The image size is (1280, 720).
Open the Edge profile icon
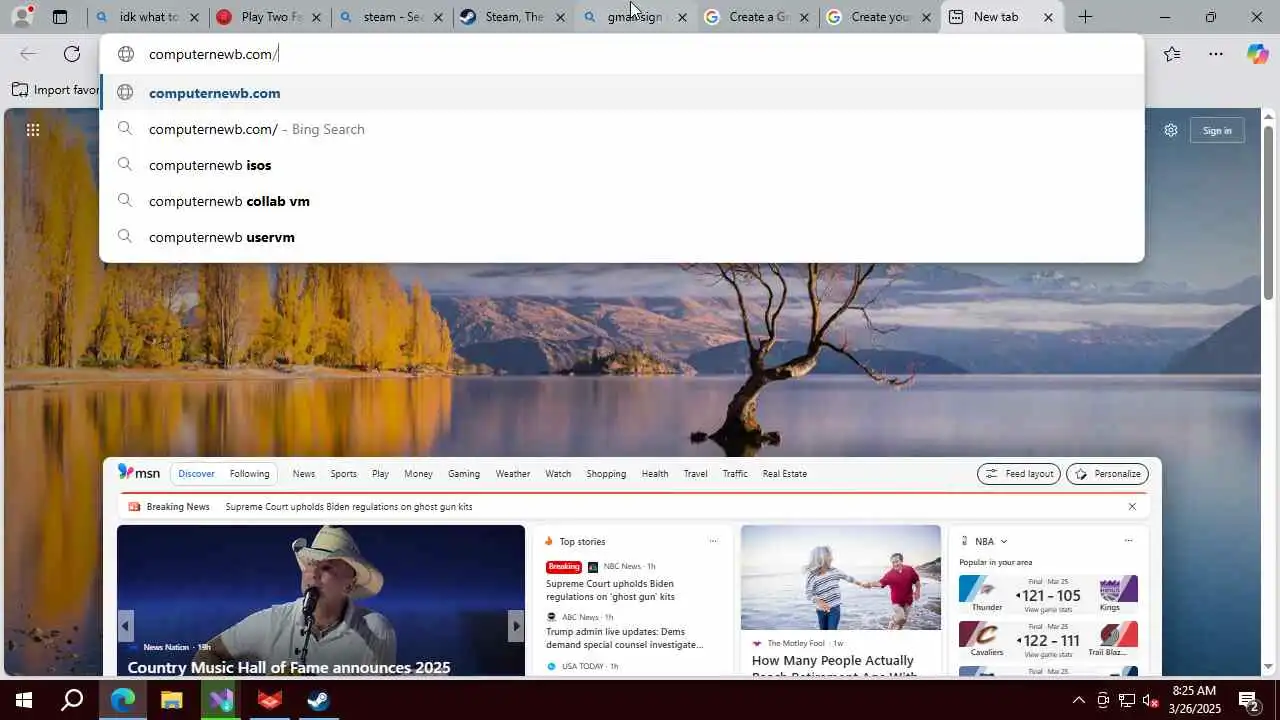point(22,16)
